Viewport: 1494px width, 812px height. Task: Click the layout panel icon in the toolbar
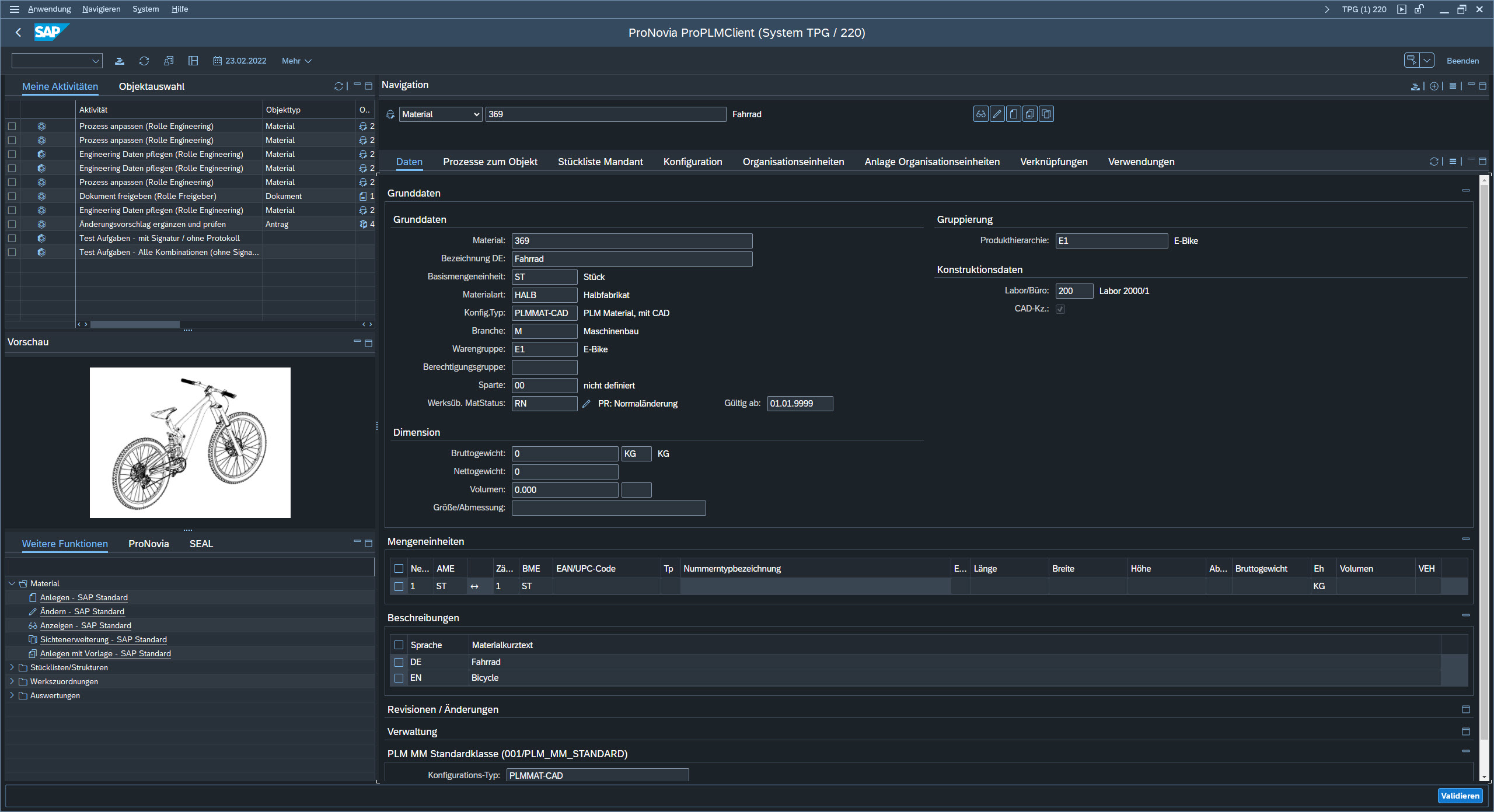coord(193,61)
